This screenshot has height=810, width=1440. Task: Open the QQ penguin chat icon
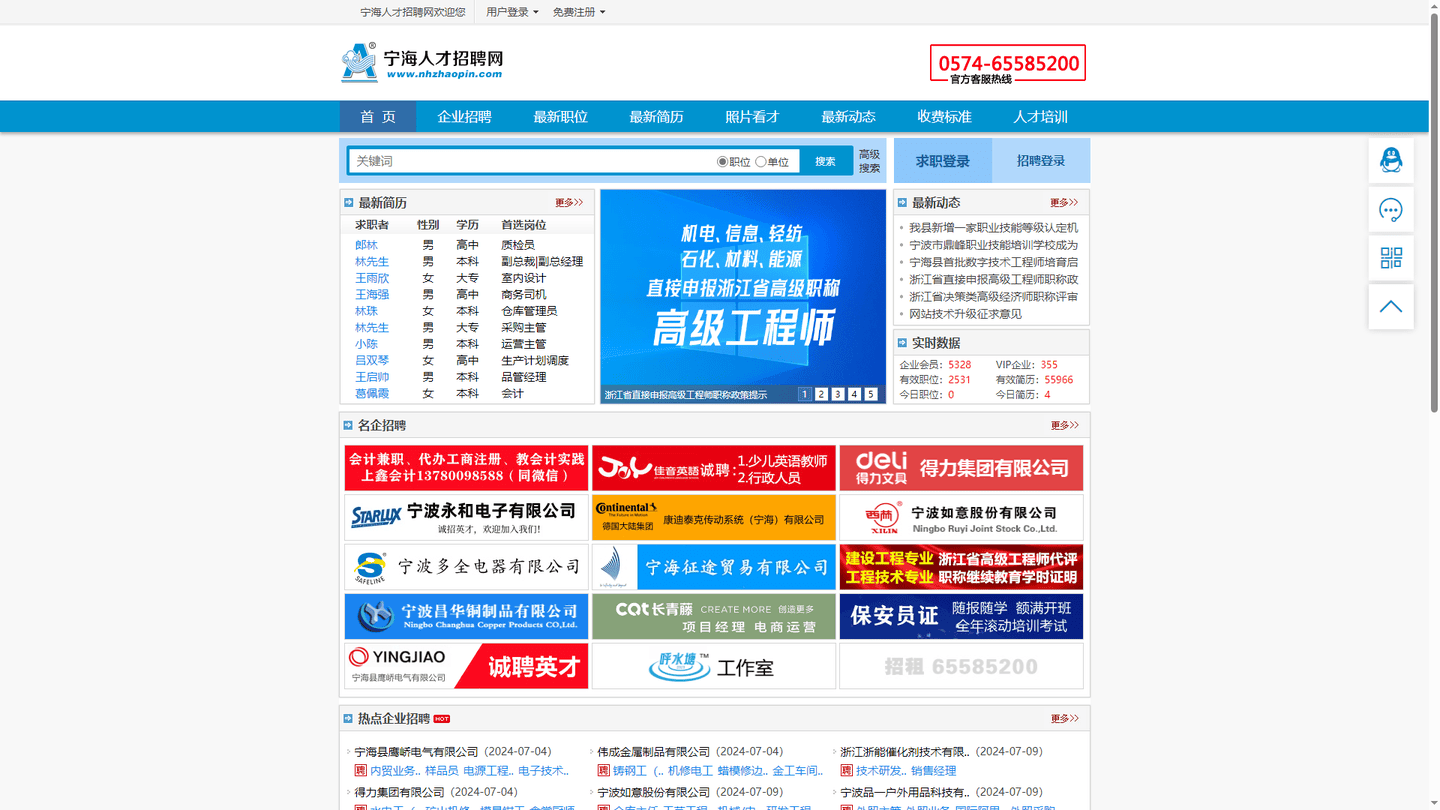[x=1391, y=160]
